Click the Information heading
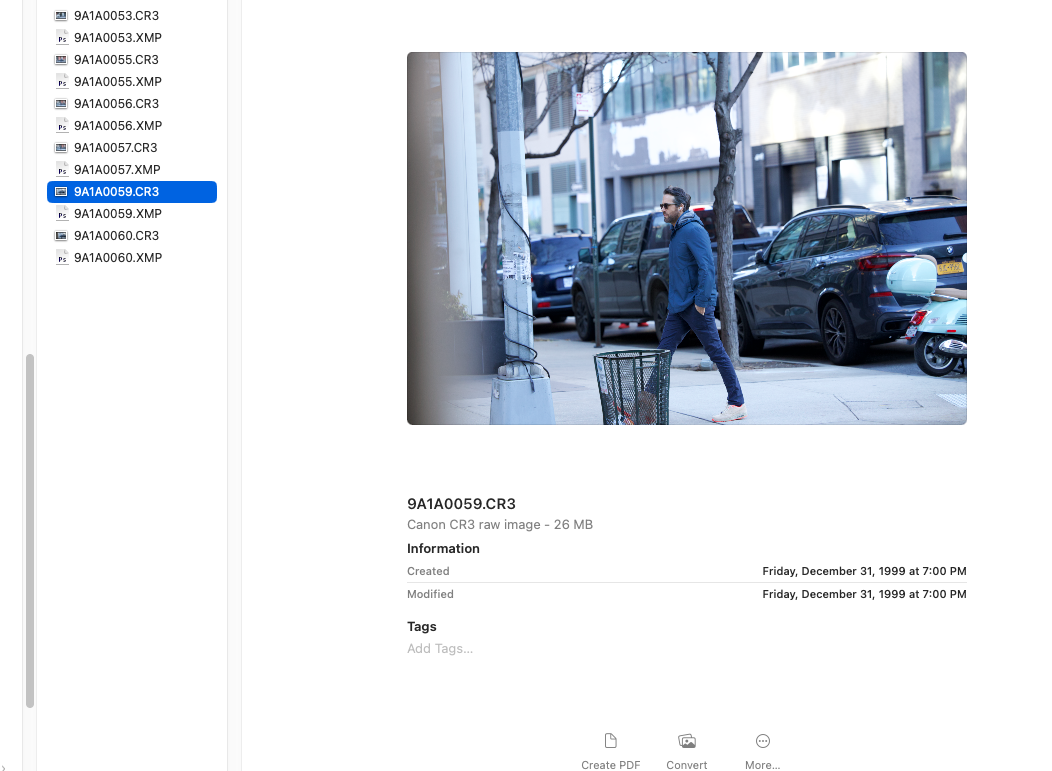 [443, 549]
